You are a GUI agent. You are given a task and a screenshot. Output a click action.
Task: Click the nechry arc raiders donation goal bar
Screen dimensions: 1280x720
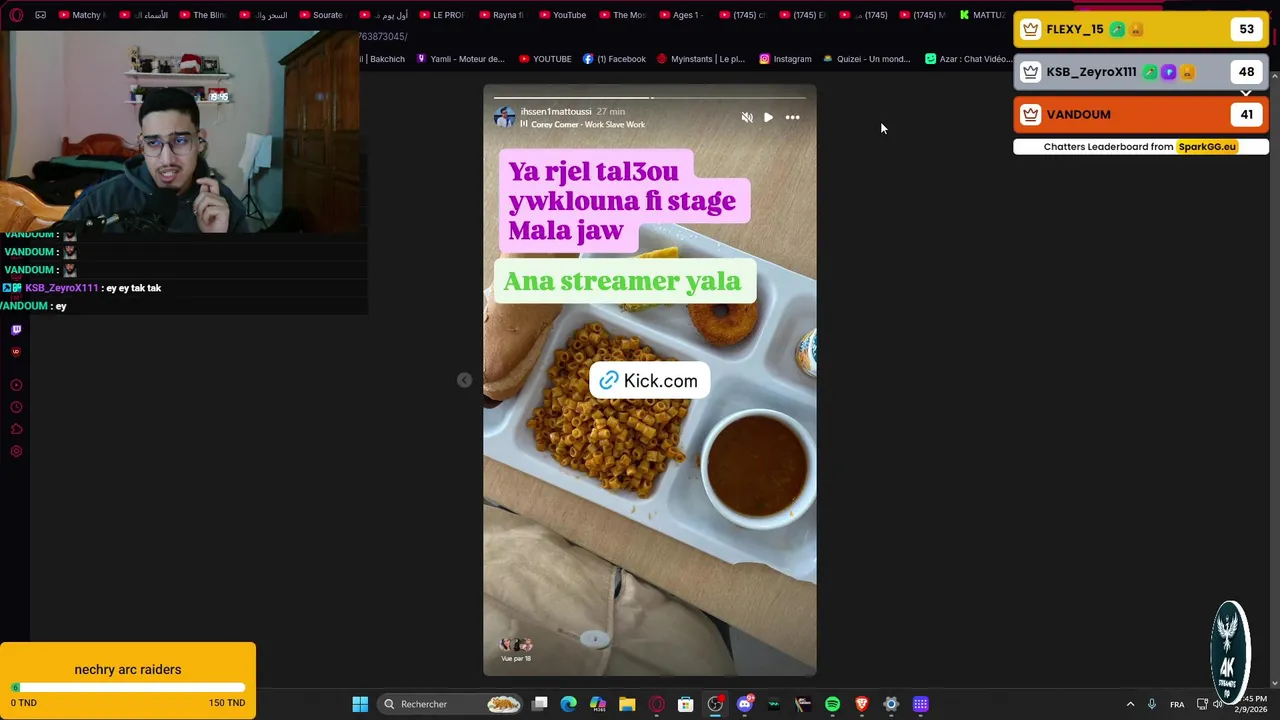[x=128, y=688]
